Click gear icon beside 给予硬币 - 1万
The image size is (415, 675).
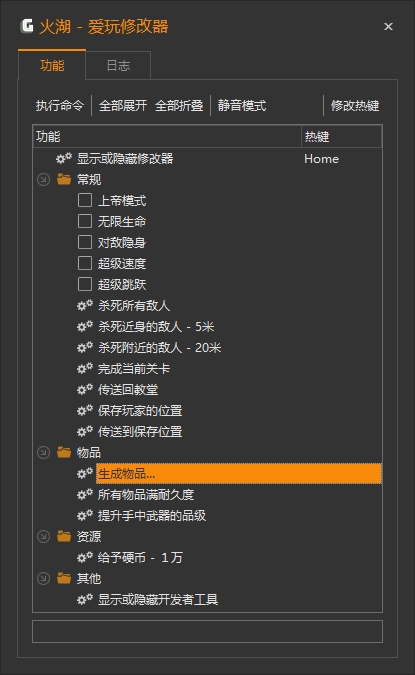coord(85,557)
